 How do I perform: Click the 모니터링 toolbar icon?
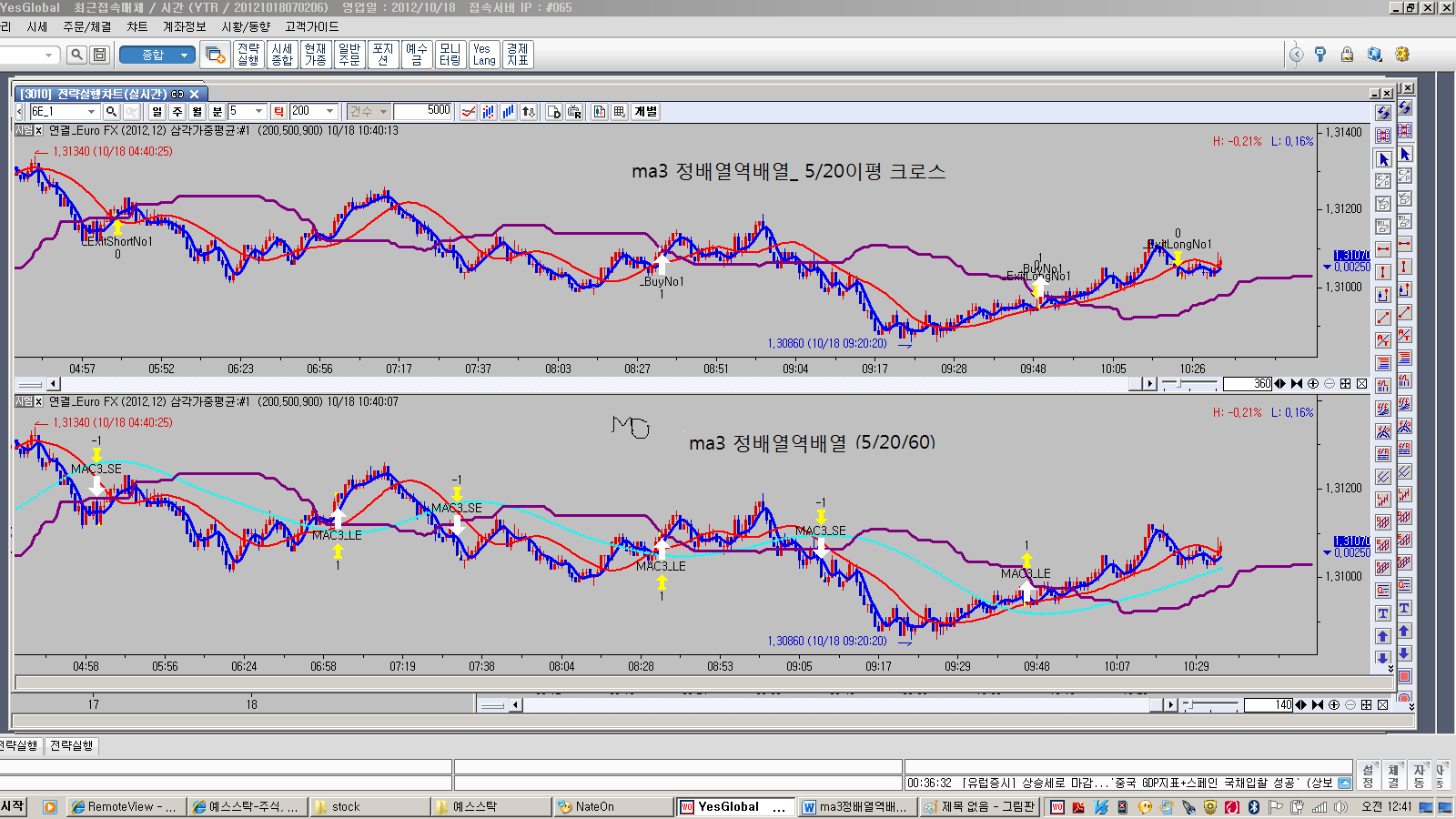[450, 55]
